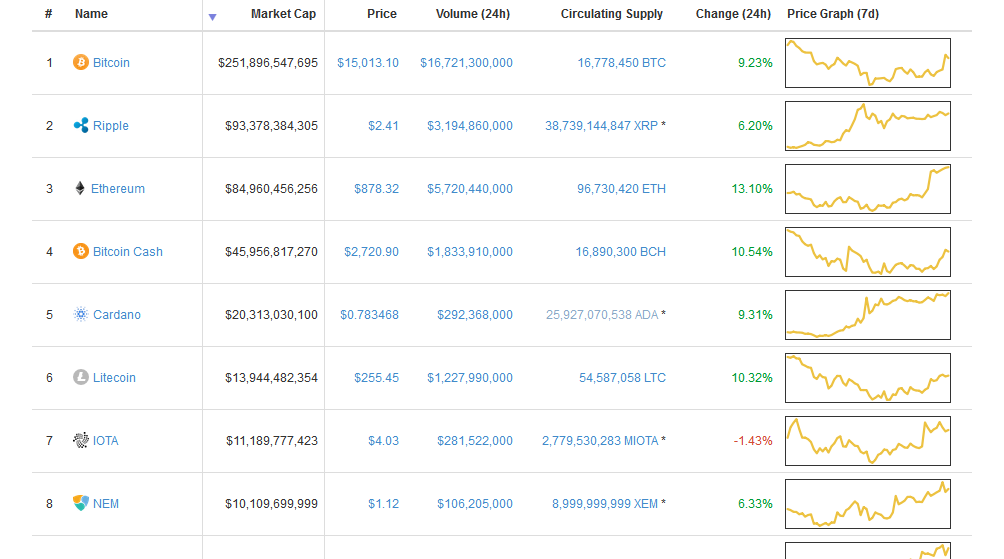Click Litecoin volume $1,227,990,000
This screenshot has height=559, width=1004.
click(x=470, y=378)
